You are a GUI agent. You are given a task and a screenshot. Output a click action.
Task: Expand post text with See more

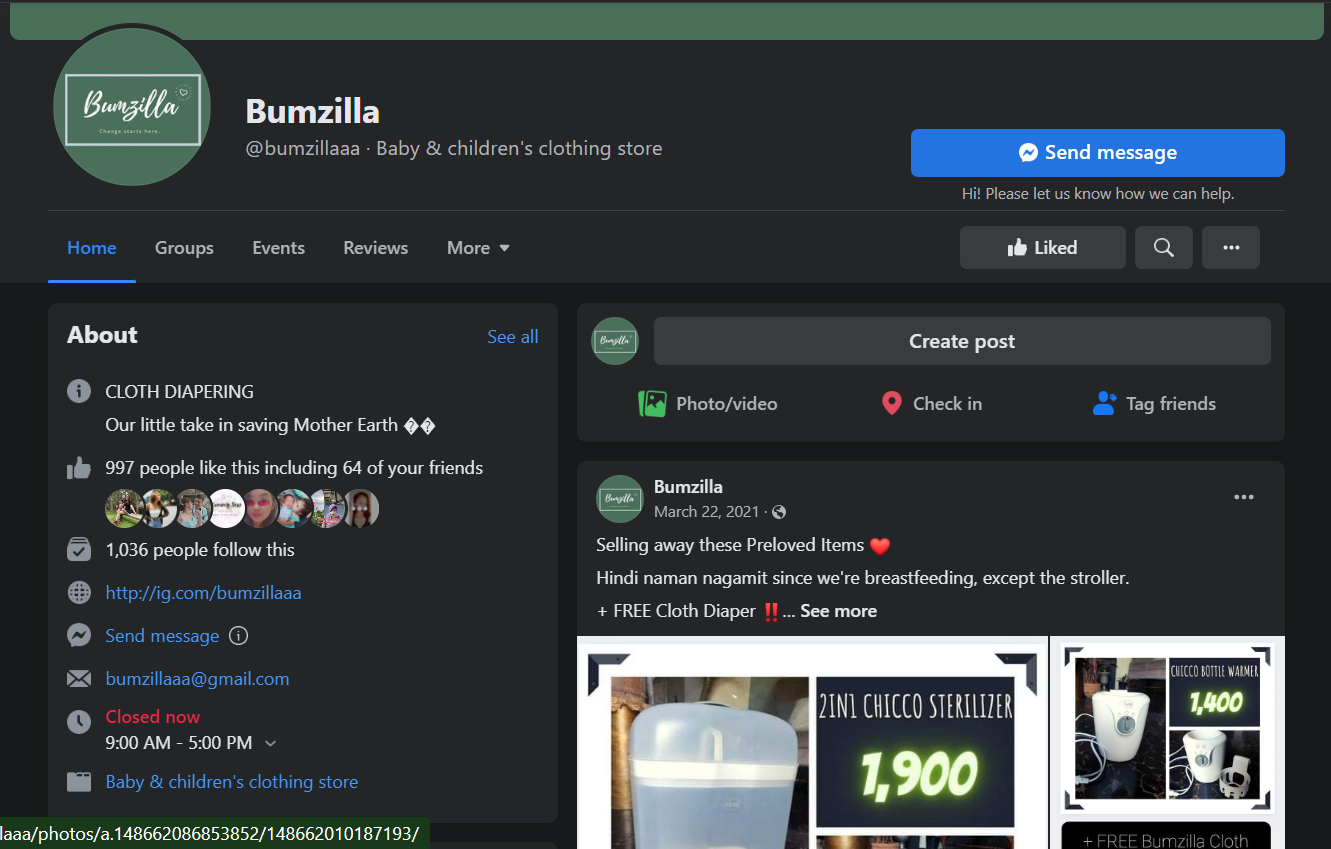838,611
